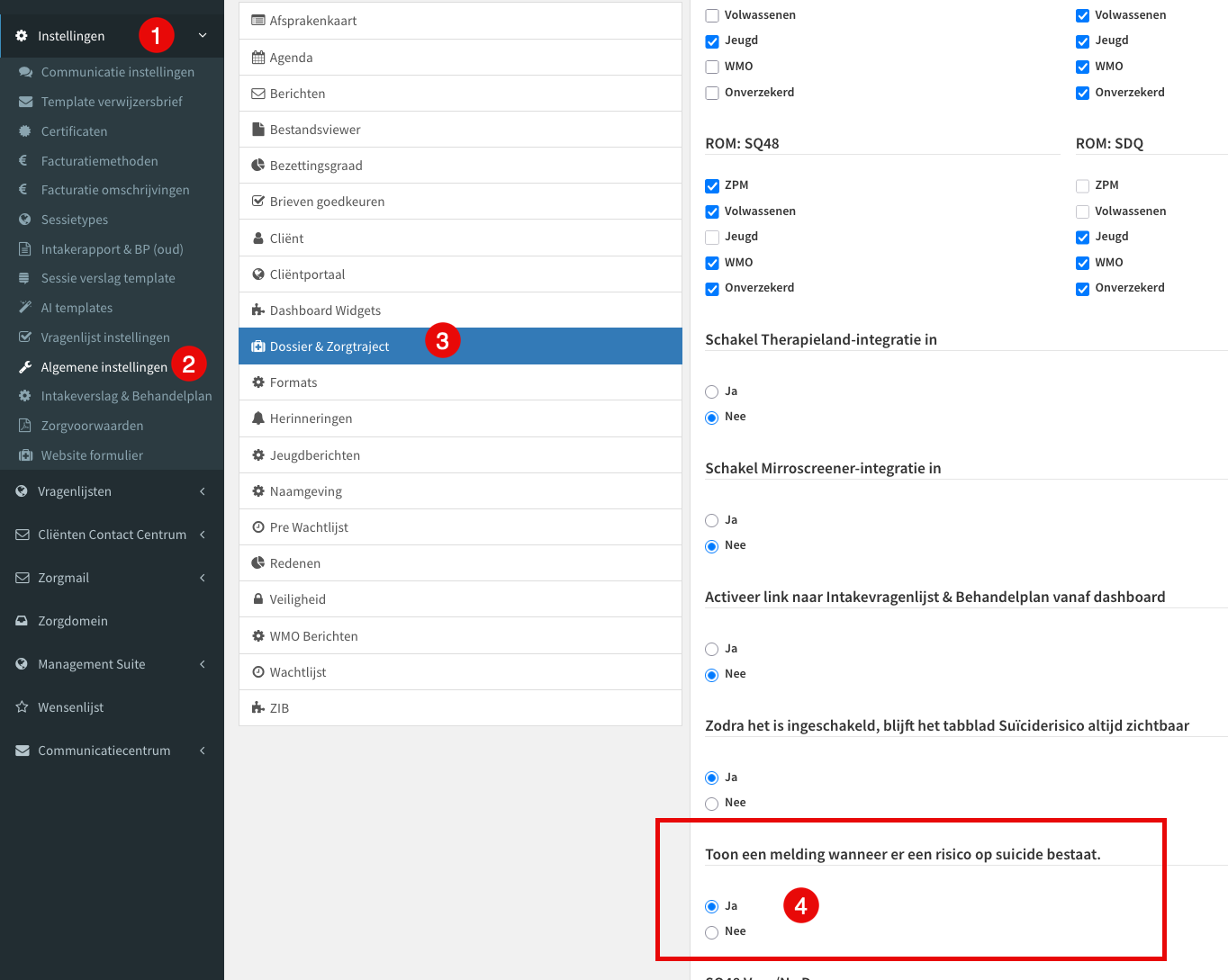Check Jeugd under ROM: SQ48

coord(712,238)
